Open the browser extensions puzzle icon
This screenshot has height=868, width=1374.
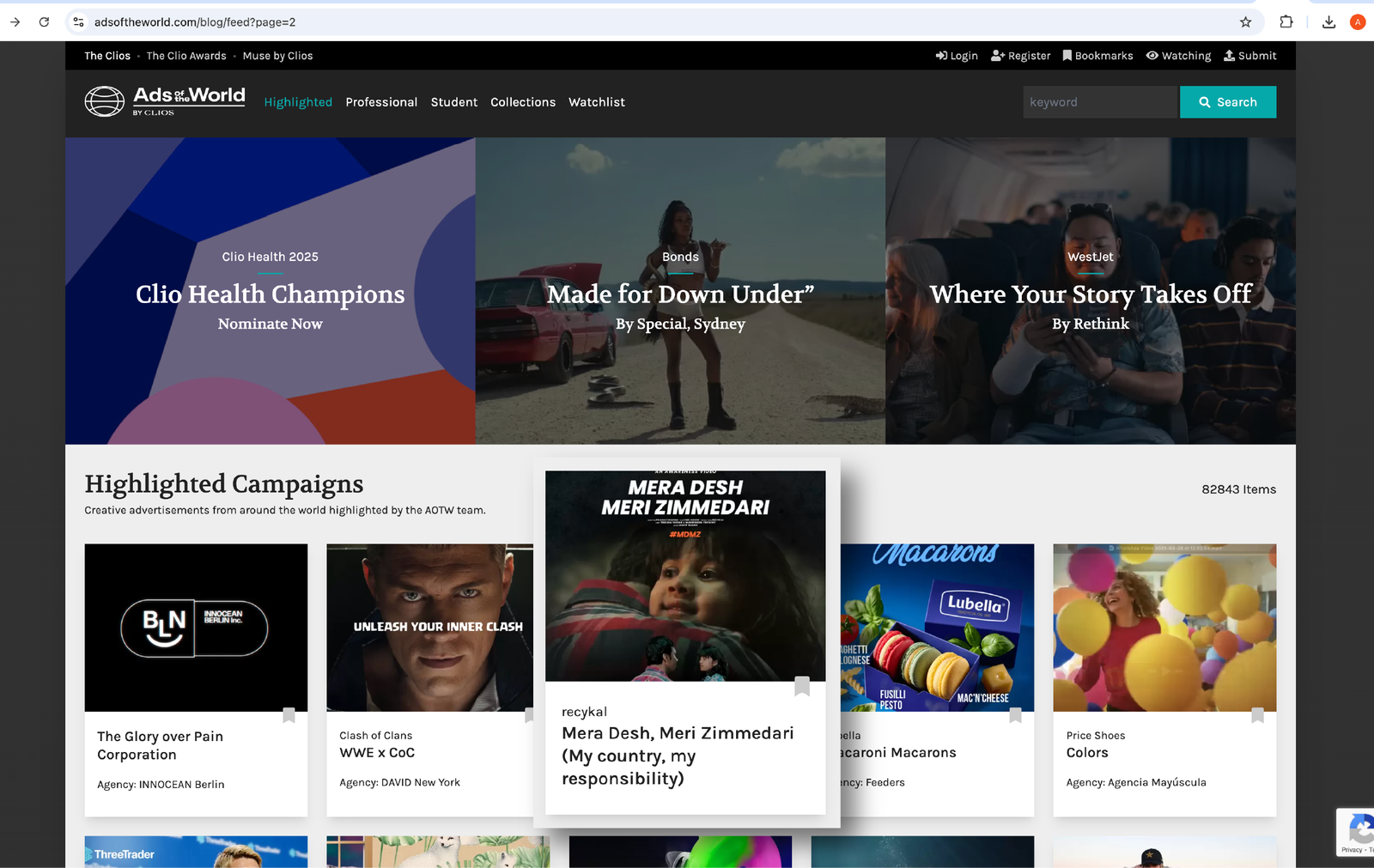point(1286,22)
